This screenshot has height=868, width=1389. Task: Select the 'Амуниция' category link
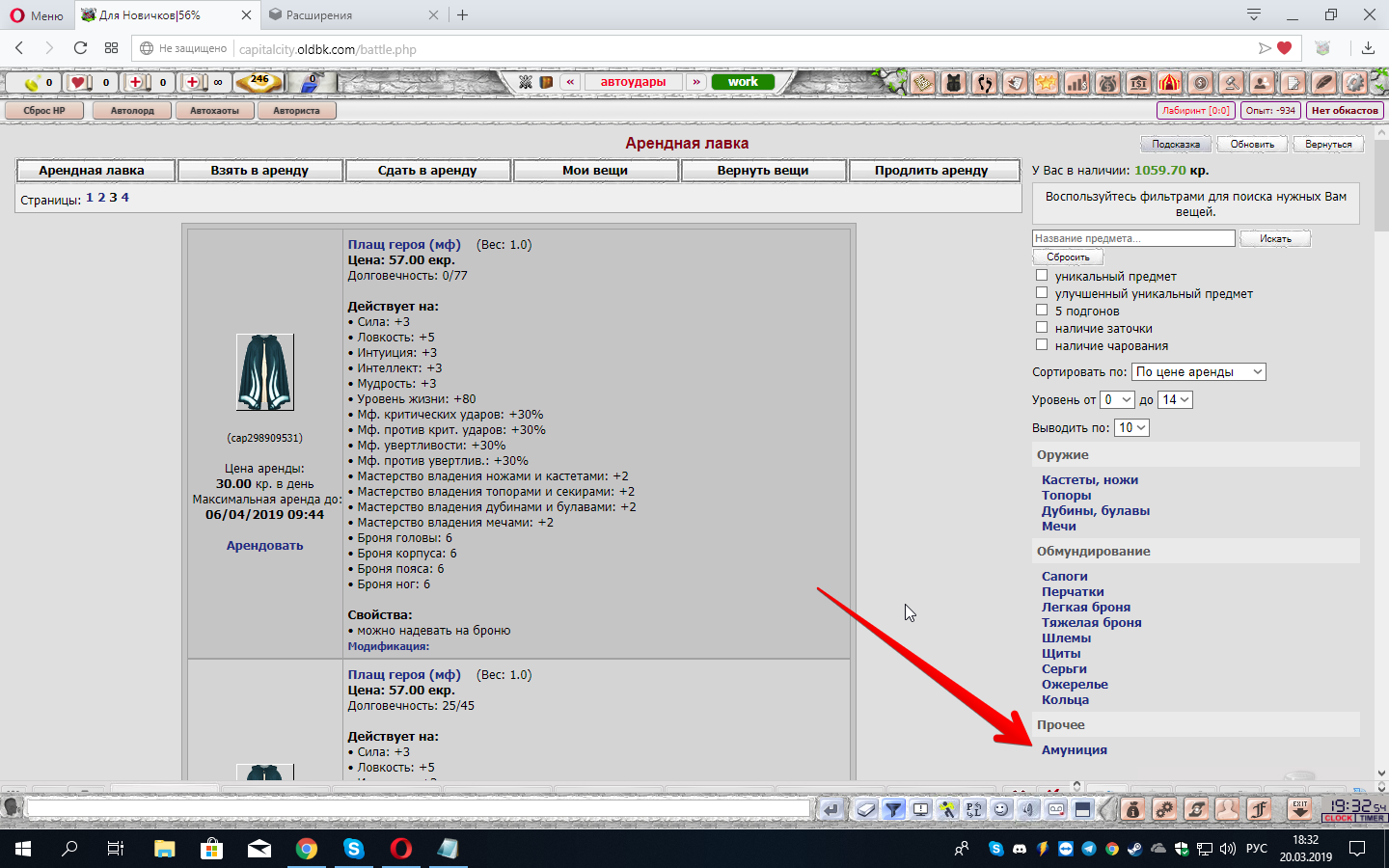point(1074,750)
